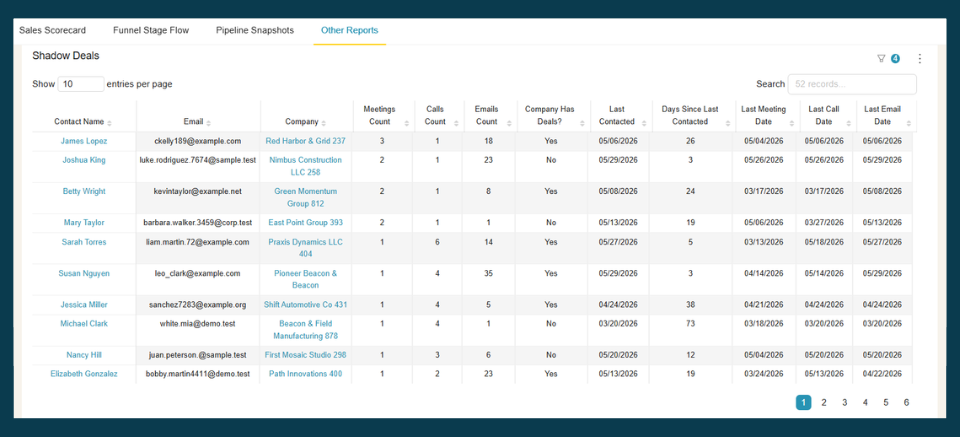
Task: Go to pagination page 6
Action: click(x=907, y=402)
